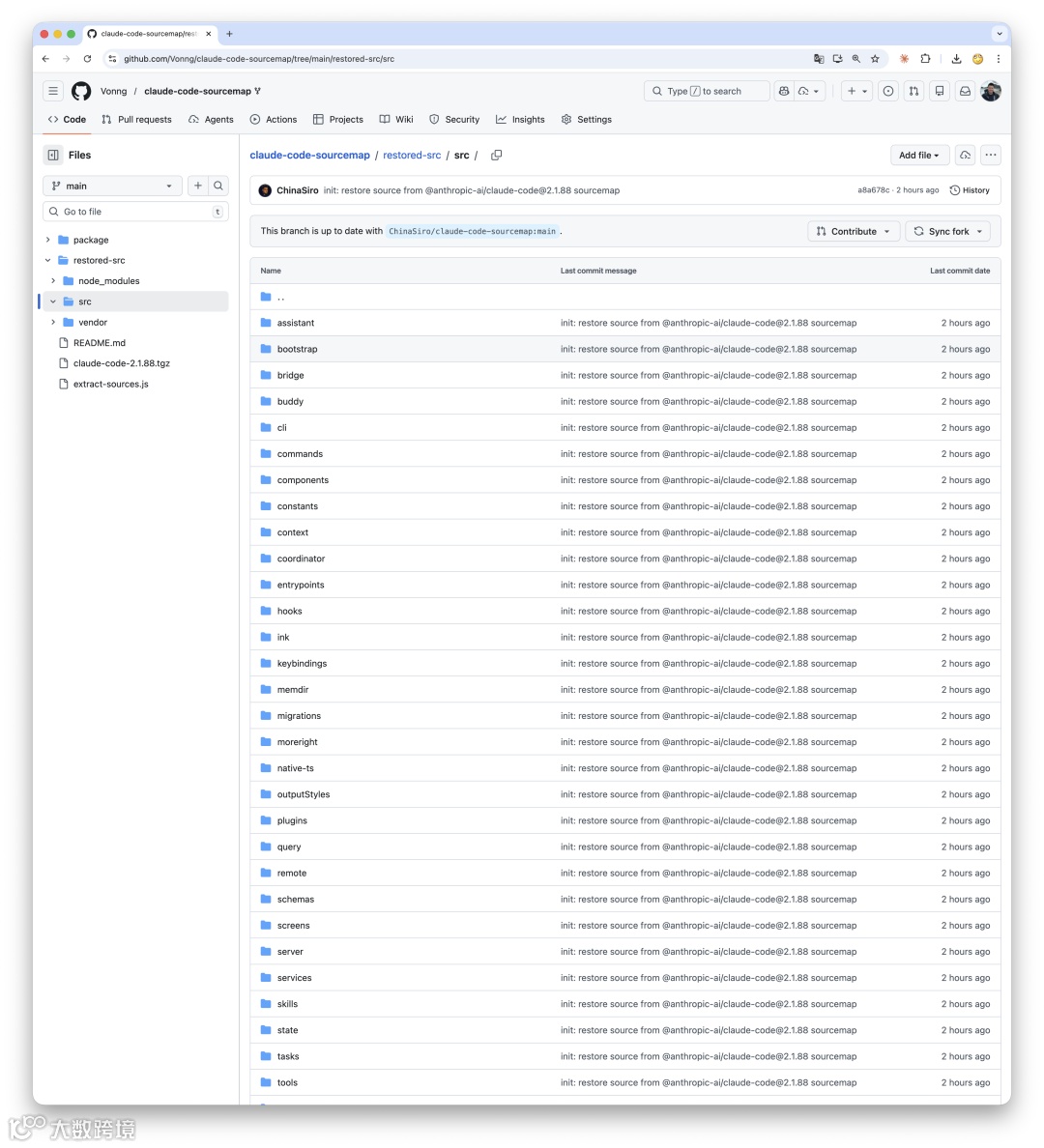Click restored-src breadcrumb link
The width and height of the screenshot is (1044, 1148).
click(412, 156)
